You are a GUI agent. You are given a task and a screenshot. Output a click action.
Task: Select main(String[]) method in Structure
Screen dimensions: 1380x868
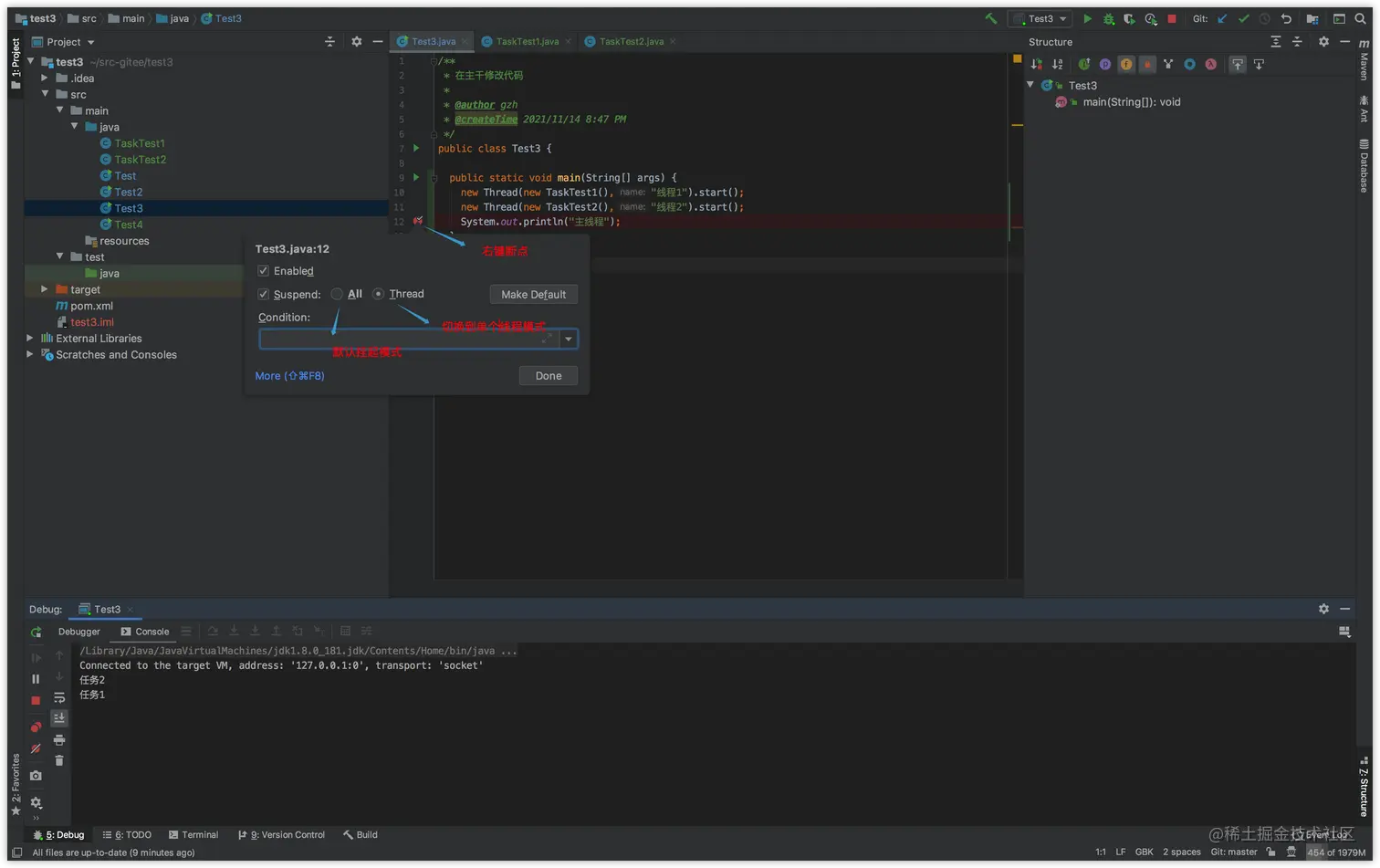[x=1132, y=102]
